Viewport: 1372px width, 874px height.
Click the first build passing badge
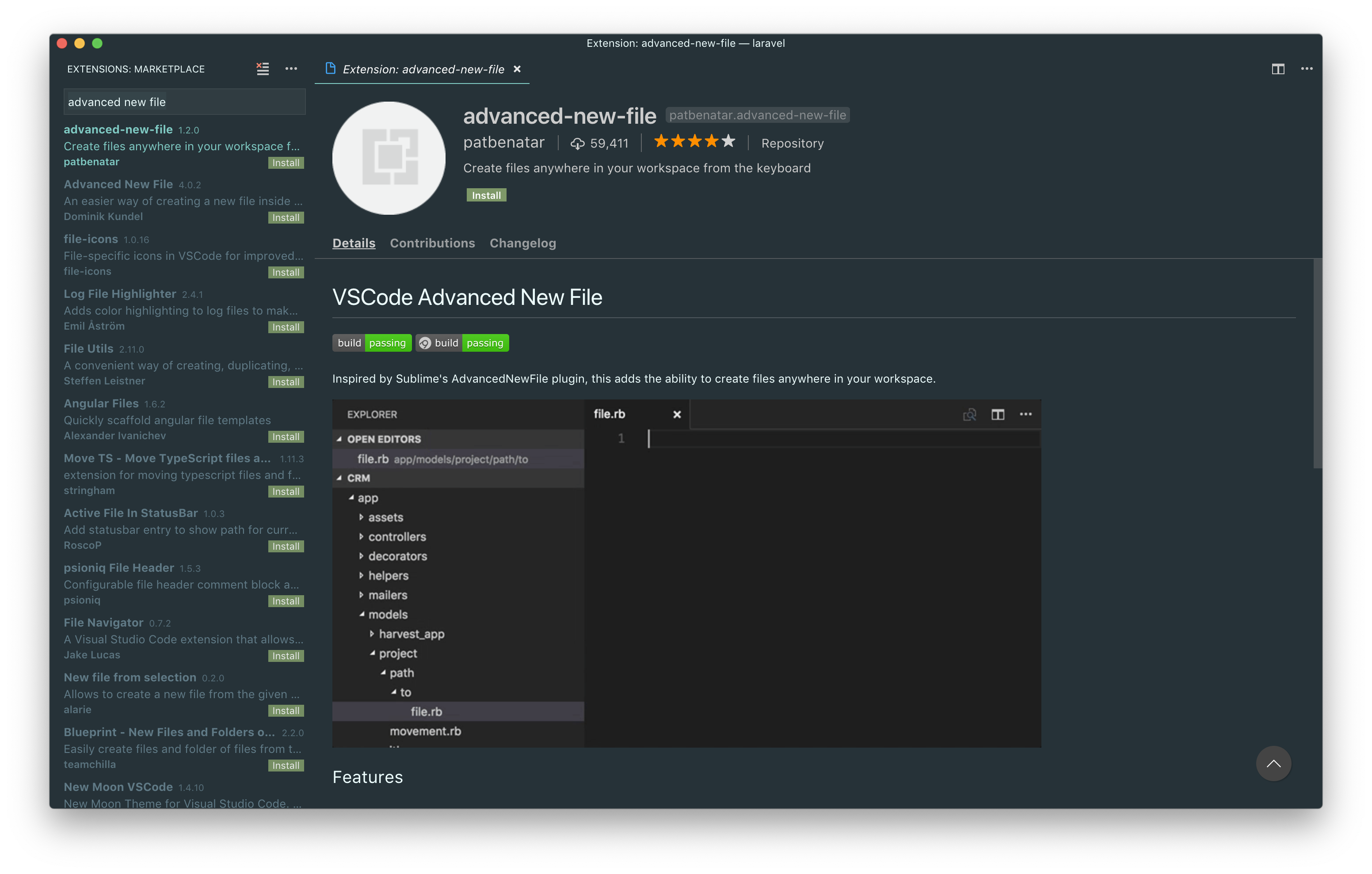371,343
